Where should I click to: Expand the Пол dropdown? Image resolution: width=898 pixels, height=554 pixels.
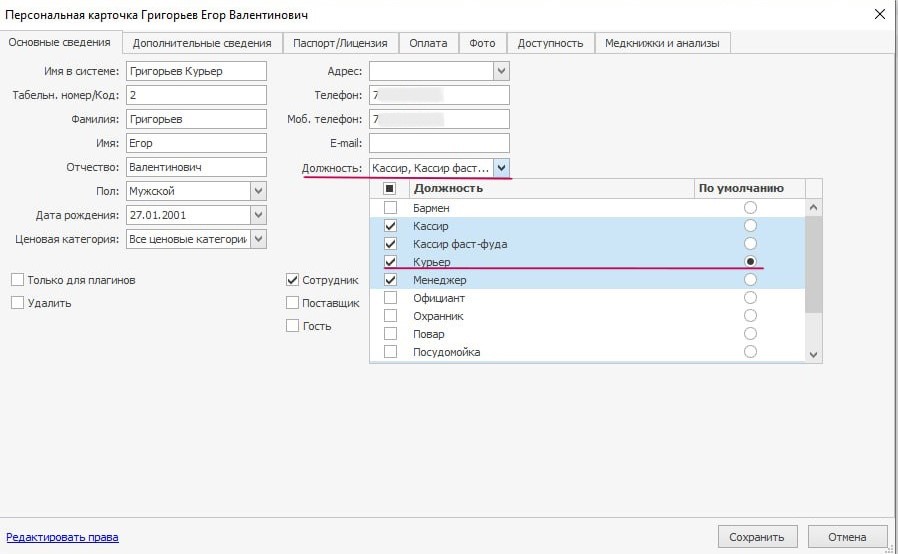258,191
